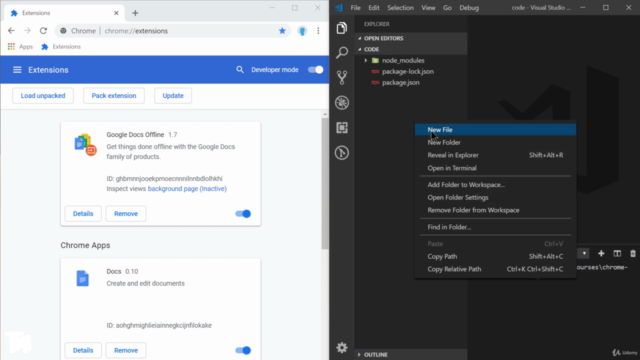This screenshot has height=360, width=640.
Task: Click the Update extensions button
Action: [x=173, y=96]
